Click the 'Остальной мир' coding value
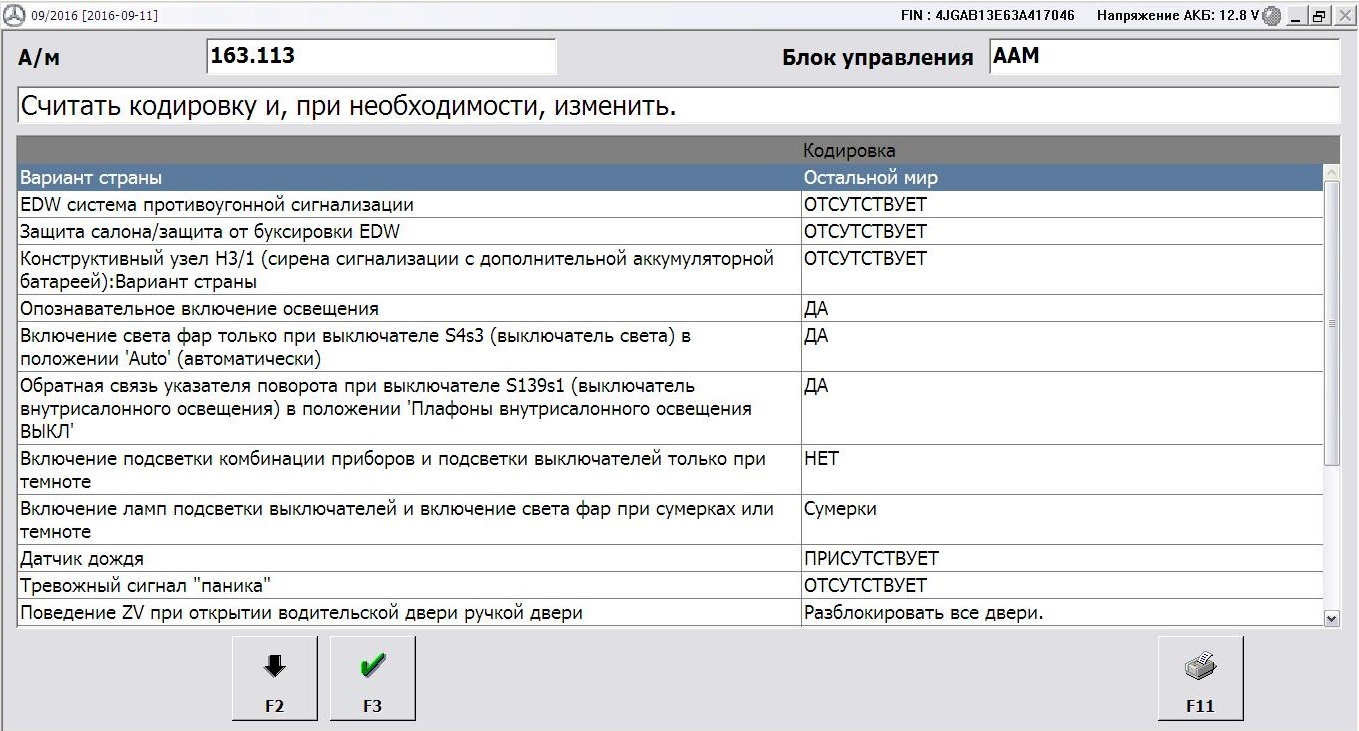1359x731 pixels. tap(871, 178)
